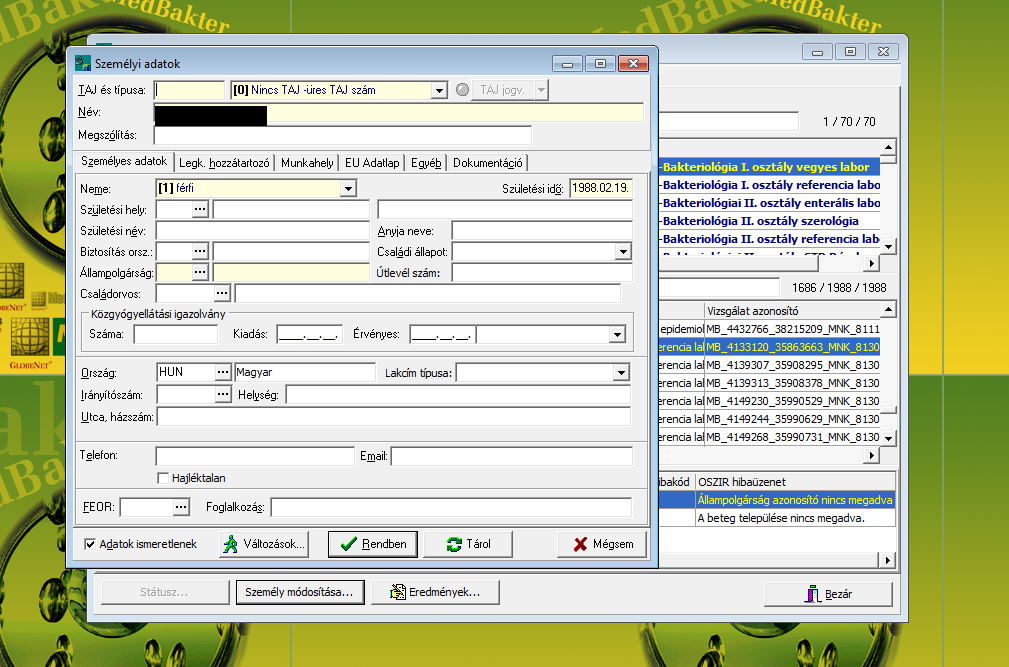Click the Foglalkozás input field
The image size is (1009, 667).
point(451,507)
